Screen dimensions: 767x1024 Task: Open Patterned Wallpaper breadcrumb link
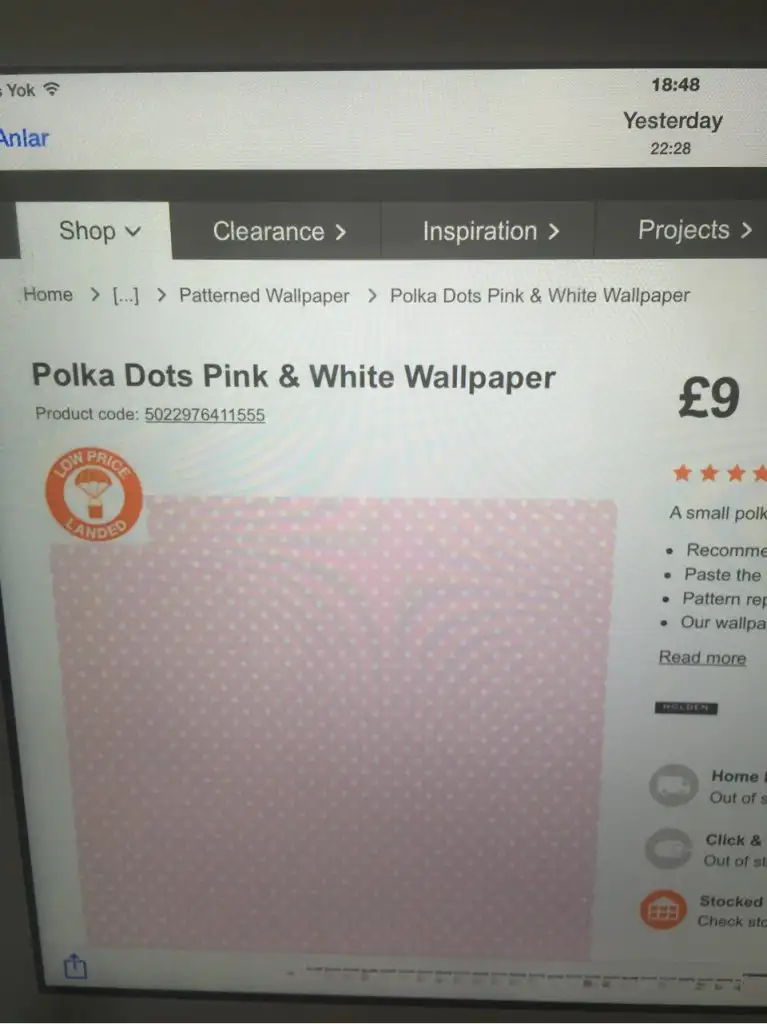tap(264, 296)
